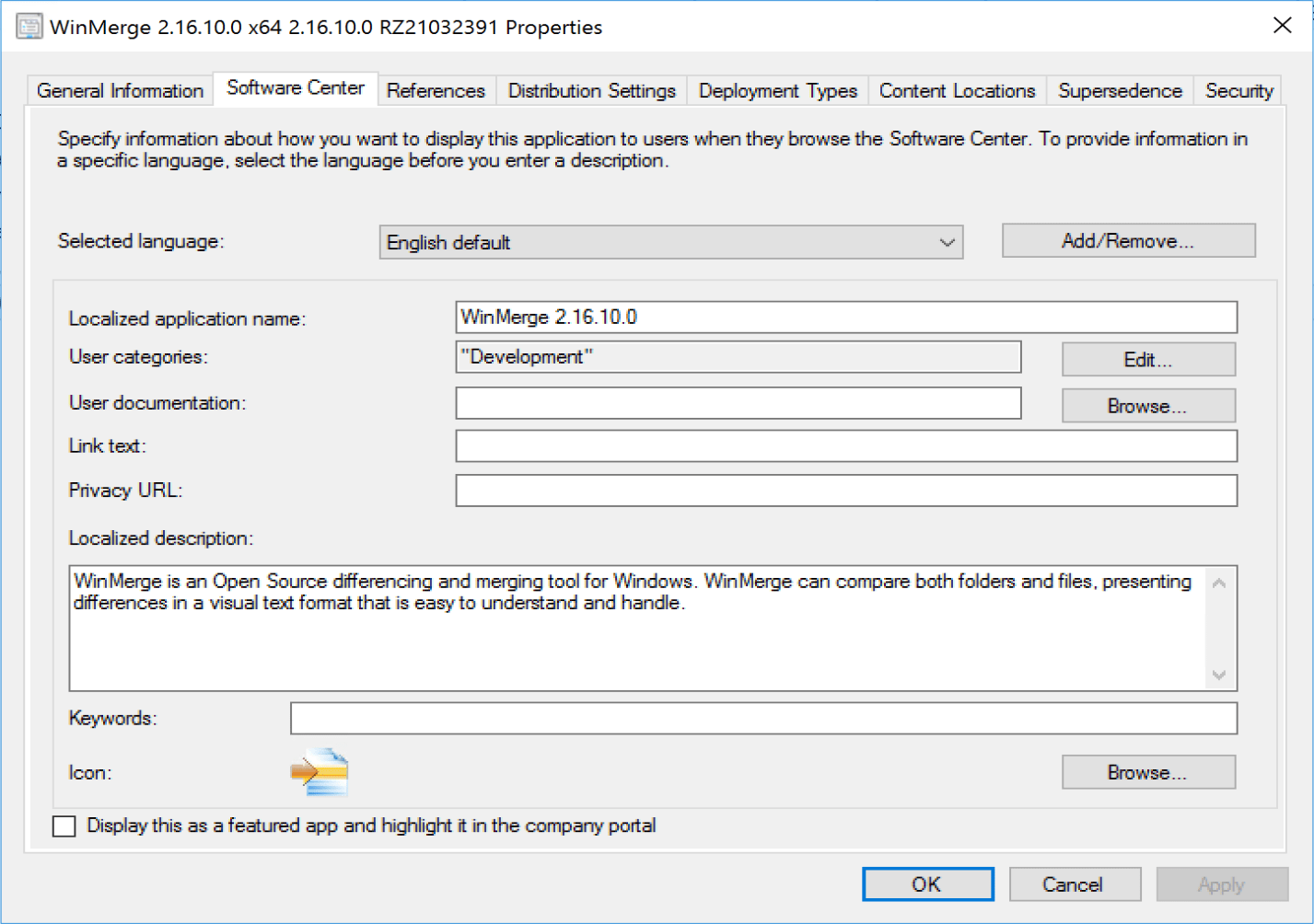View the Content Locations tab
The height and width of the screenshot is (924, 1314).
click(x=957, y=91)
